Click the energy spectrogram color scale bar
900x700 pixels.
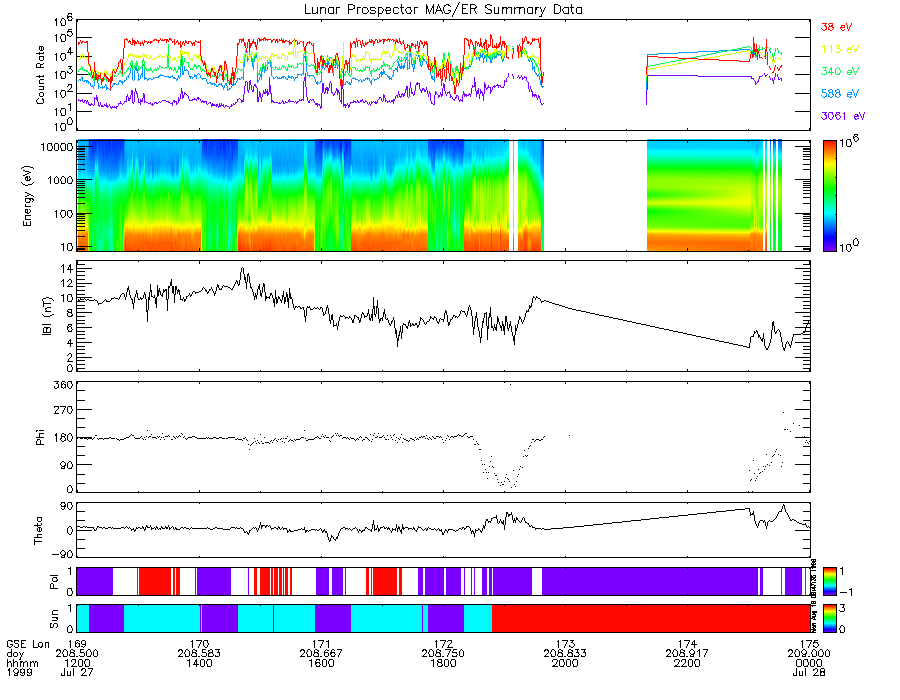click(829, 196)
